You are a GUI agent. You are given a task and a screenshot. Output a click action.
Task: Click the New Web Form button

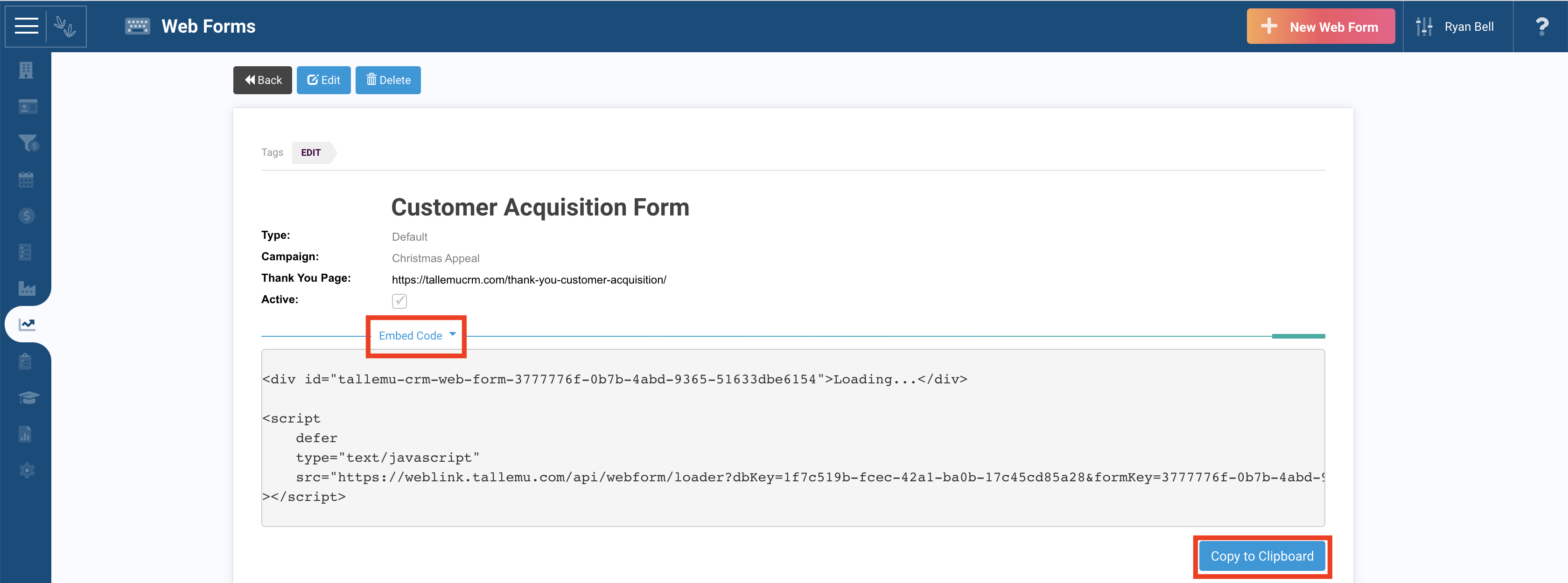tap(1320, 27)
